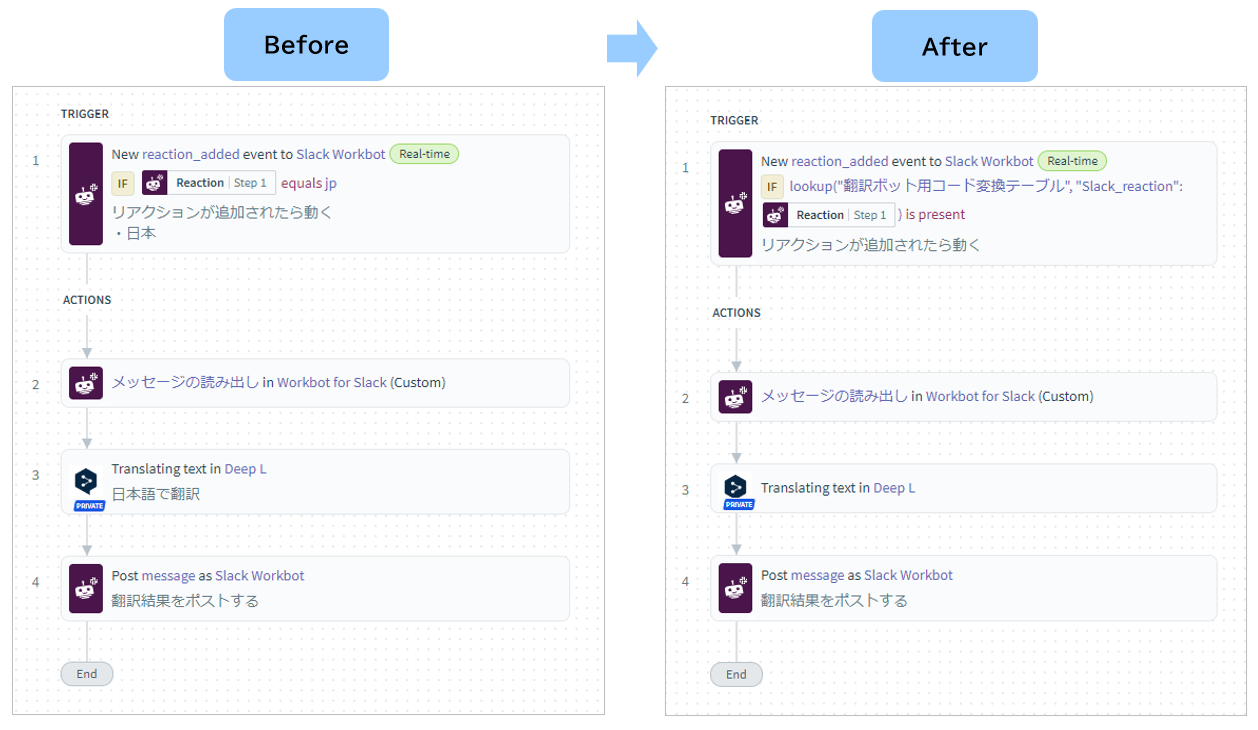Click the Slack Workbot trigger icon in After recipe

click(x=735, y=203)
